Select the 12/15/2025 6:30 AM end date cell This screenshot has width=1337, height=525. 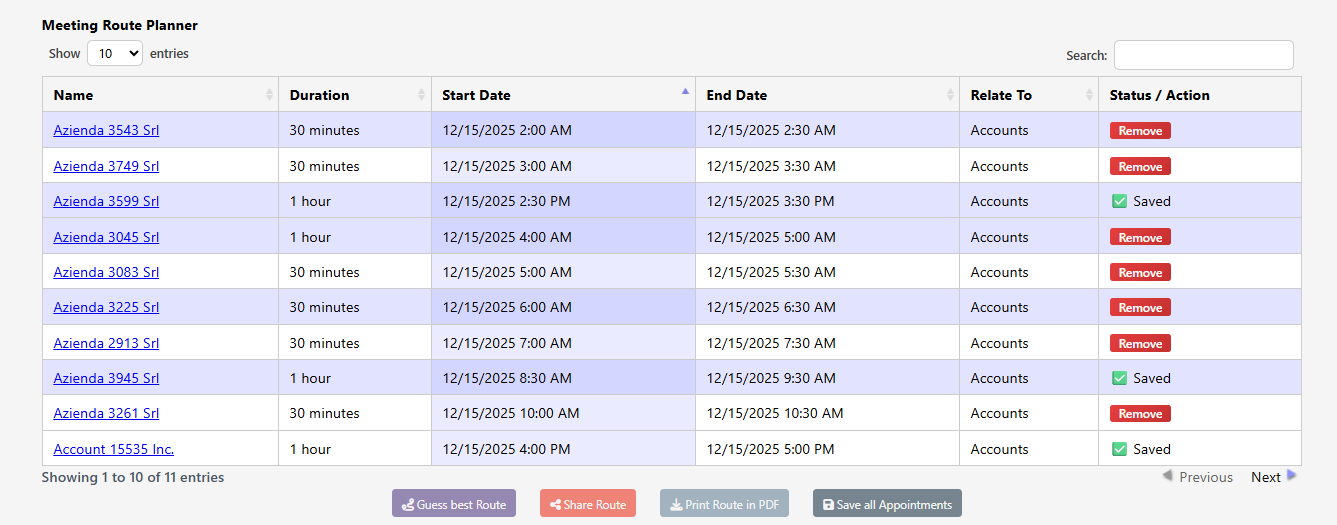point(827,307)
